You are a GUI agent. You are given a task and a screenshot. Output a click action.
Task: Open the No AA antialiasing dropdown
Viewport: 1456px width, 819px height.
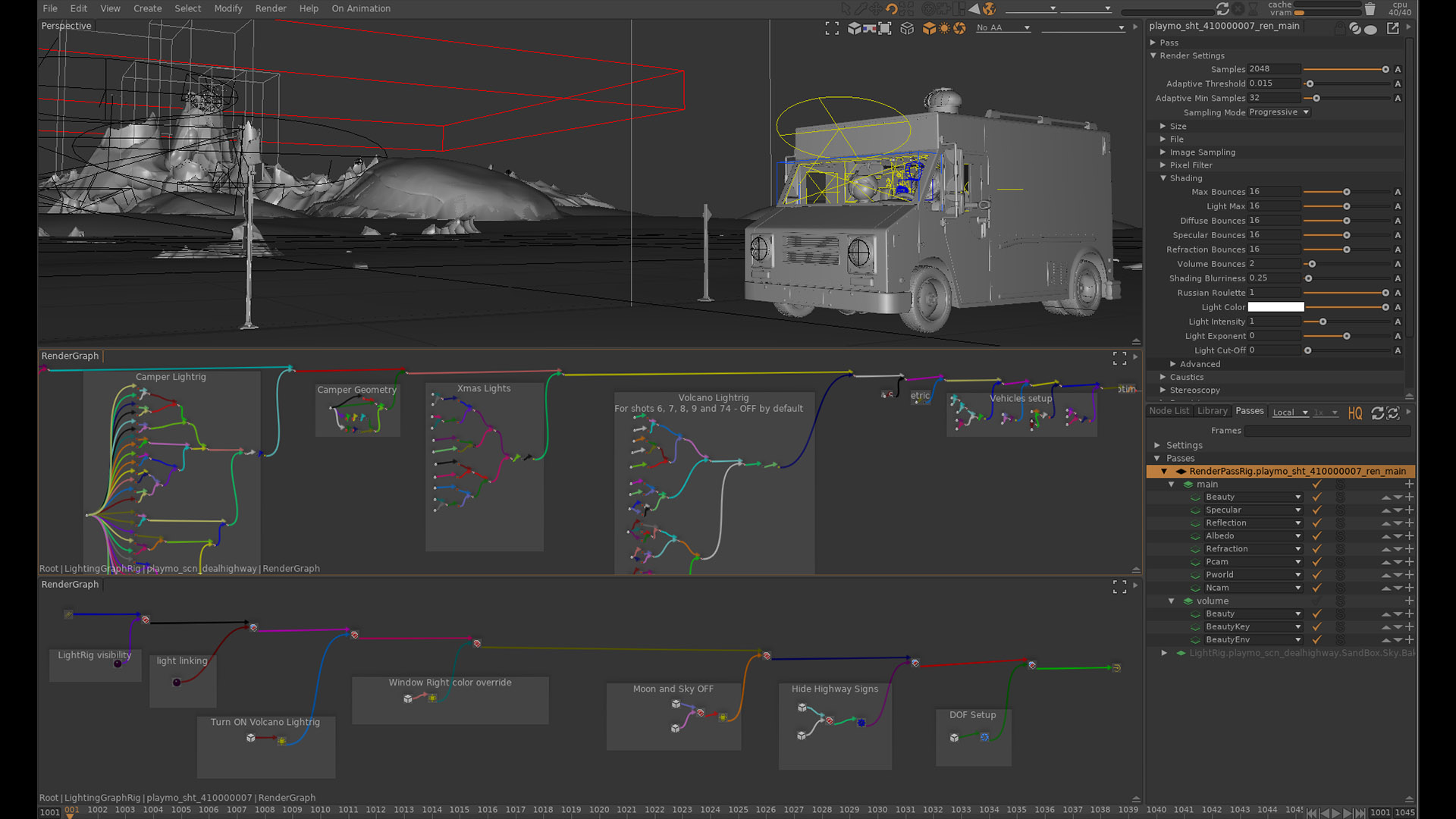(x=1001, y=28)
